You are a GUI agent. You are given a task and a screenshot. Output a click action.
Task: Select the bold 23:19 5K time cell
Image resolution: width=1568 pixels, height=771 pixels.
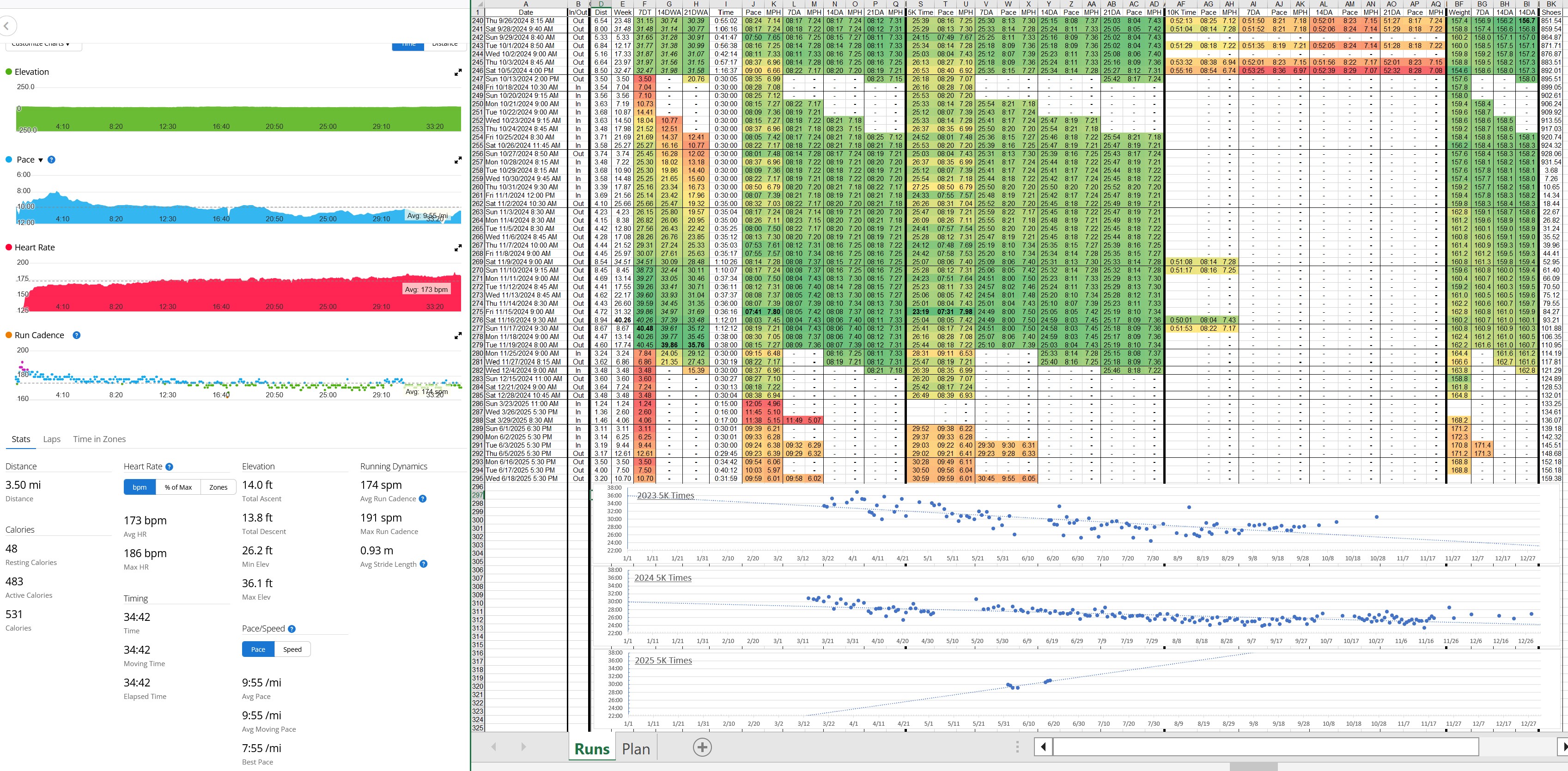pos(920,311)
